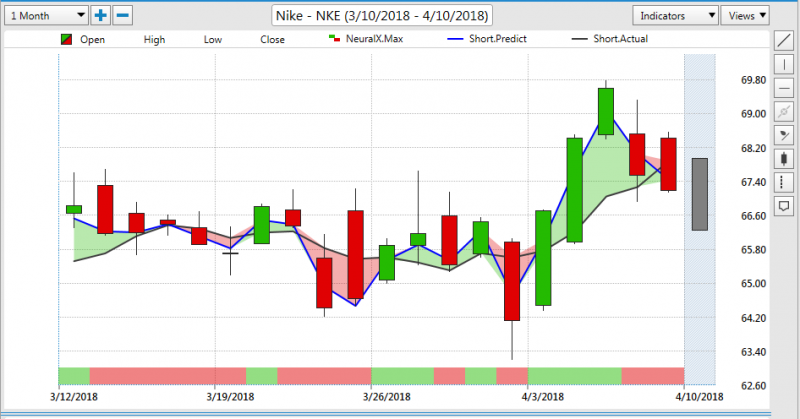
Task: Click the 63.40 price axis label
Action: pos(754,352)
